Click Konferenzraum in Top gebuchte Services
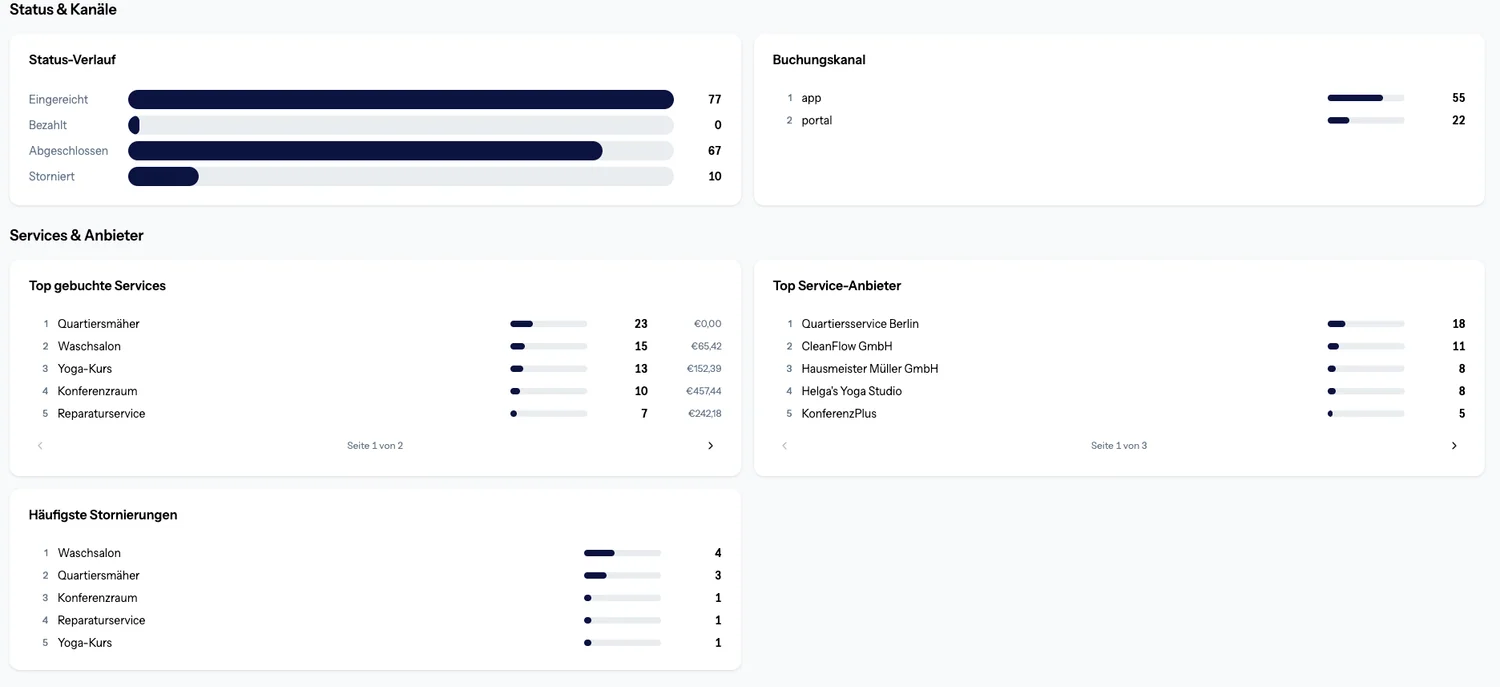Viewport: 1500px width, 687px height. (98, 391)
